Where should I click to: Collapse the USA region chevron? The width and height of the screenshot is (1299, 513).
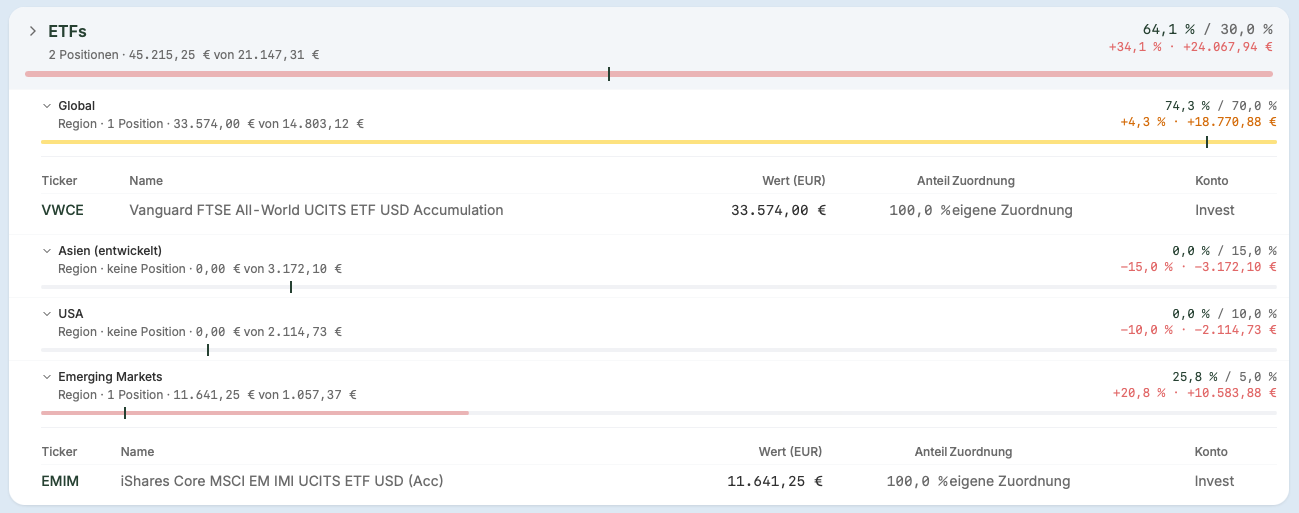point(46,313)
